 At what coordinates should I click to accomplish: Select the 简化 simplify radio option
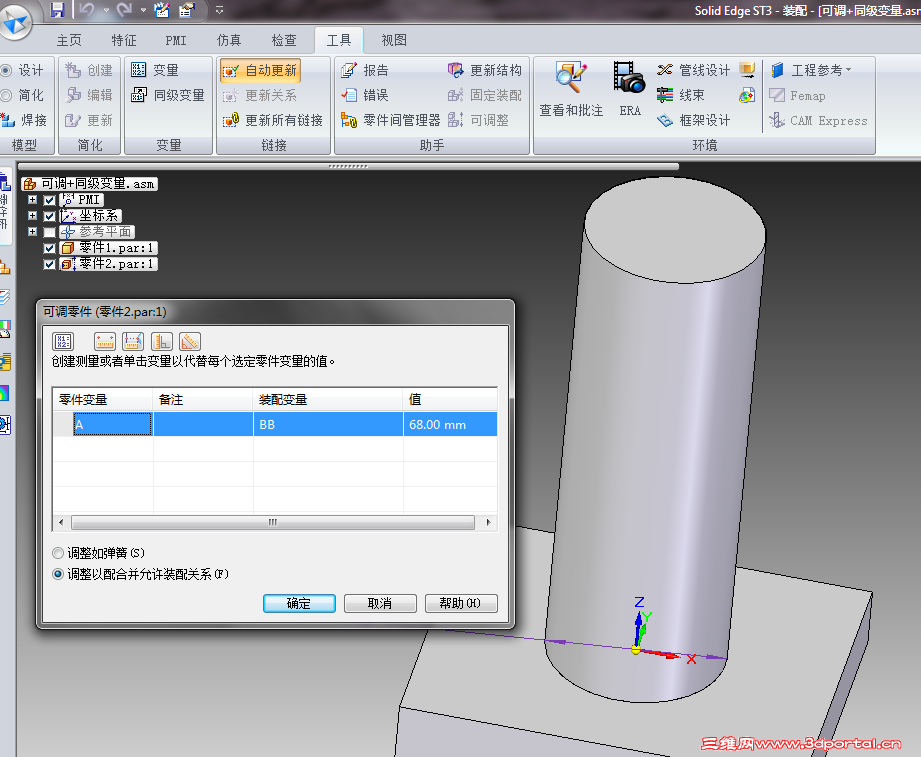(x=6, y=95)
